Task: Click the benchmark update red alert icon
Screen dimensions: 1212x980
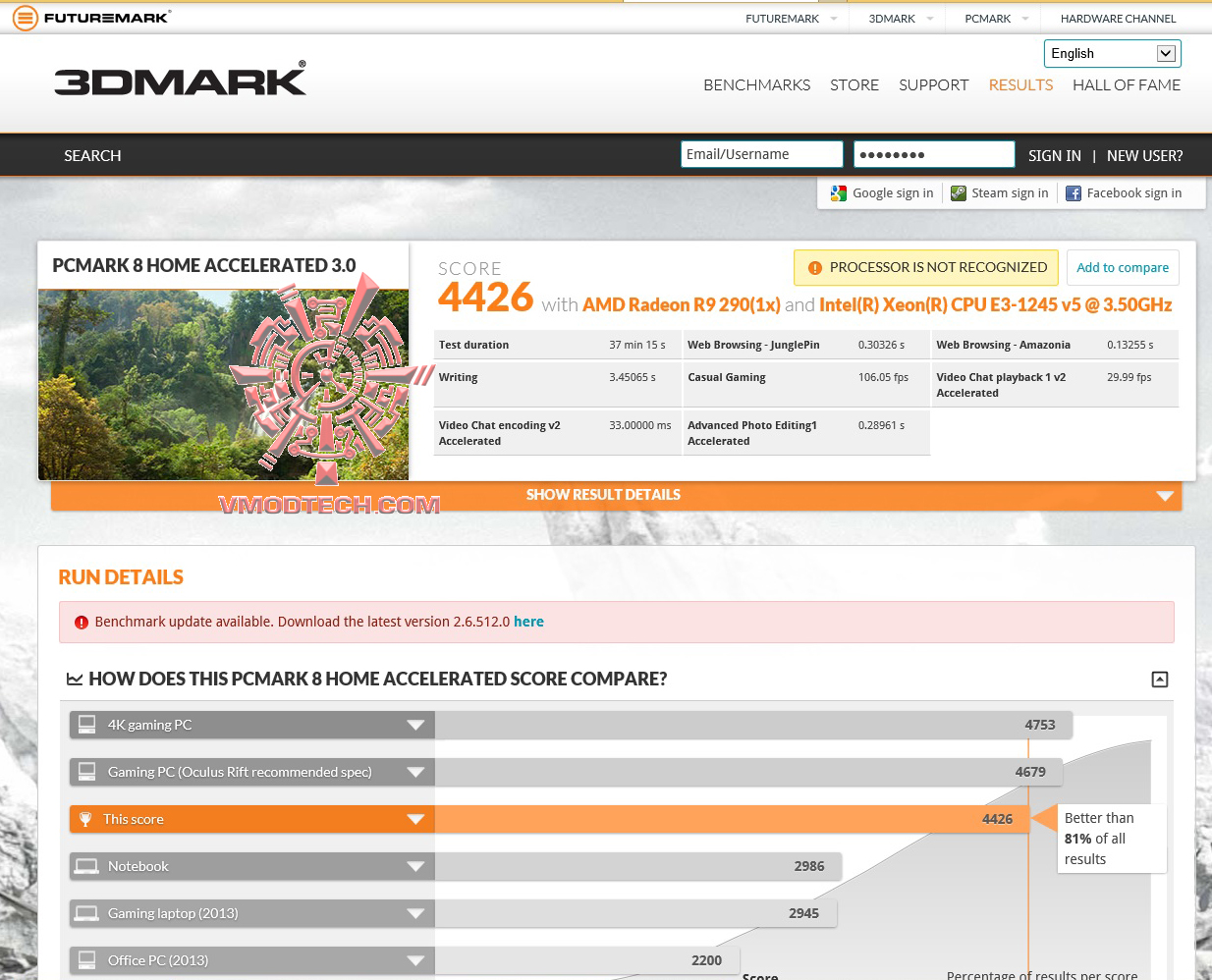Action: [82, 623]
